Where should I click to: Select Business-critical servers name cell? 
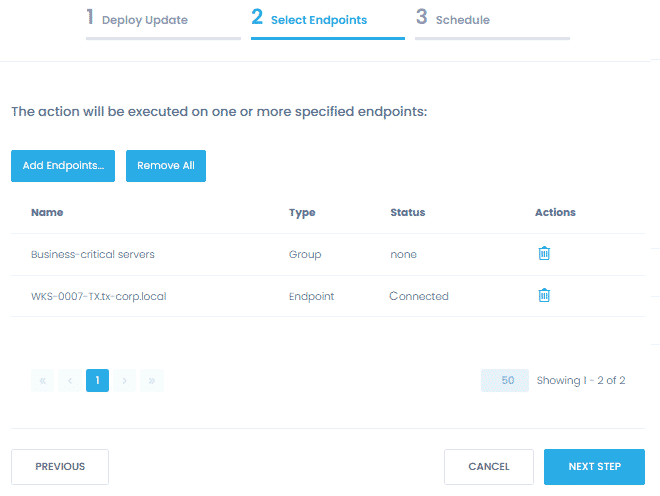pos(93,254)
